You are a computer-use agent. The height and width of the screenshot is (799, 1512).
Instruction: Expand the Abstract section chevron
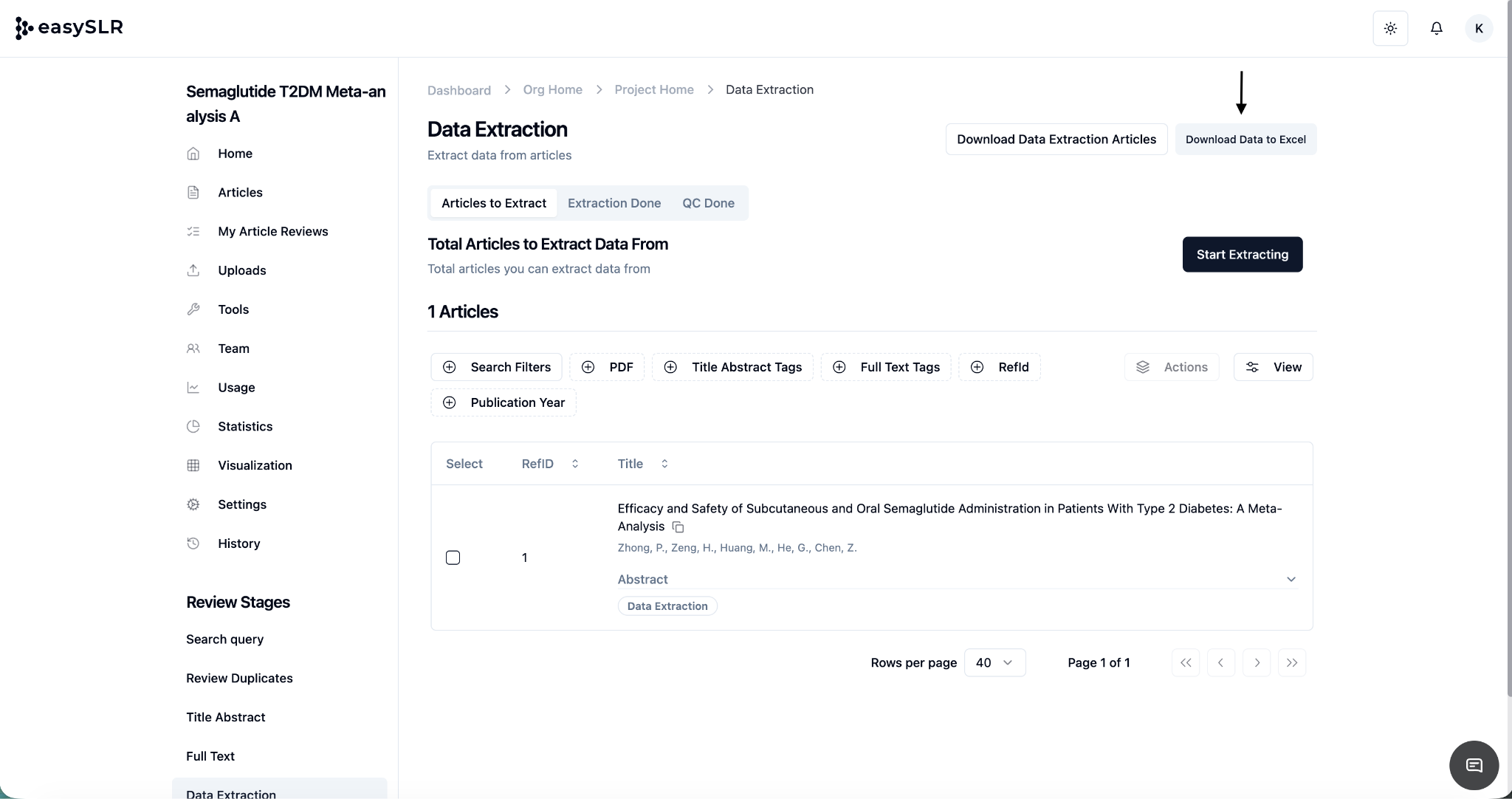point(1291,579)
